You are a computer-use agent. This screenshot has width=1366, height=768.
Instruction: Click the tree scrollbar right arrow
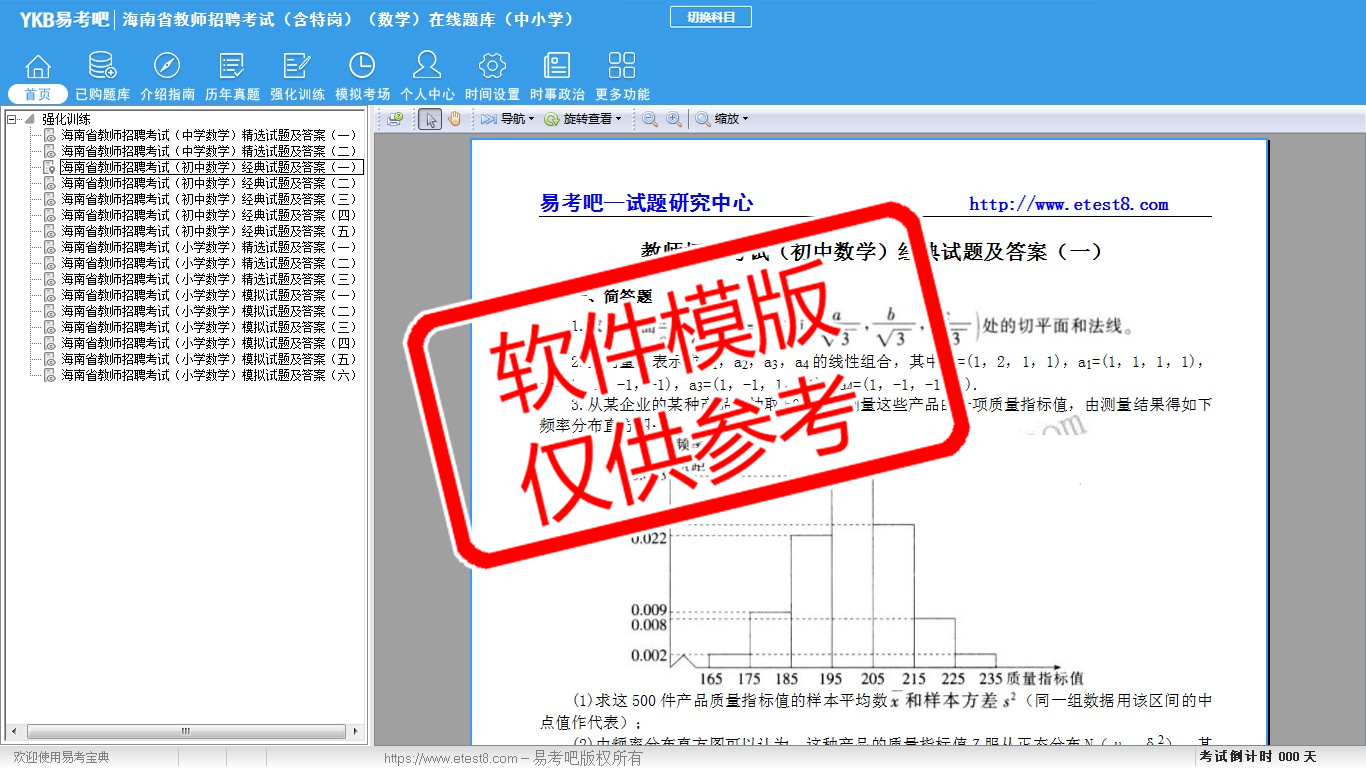[x=355, y=732]
